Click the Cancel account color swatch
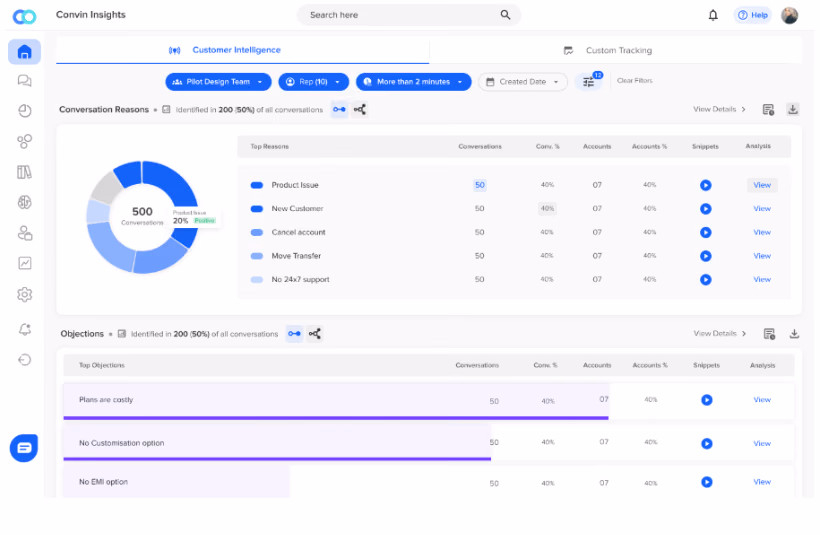Image resolution: width=820 pixels, height=535 pixels. click(257, 232)
